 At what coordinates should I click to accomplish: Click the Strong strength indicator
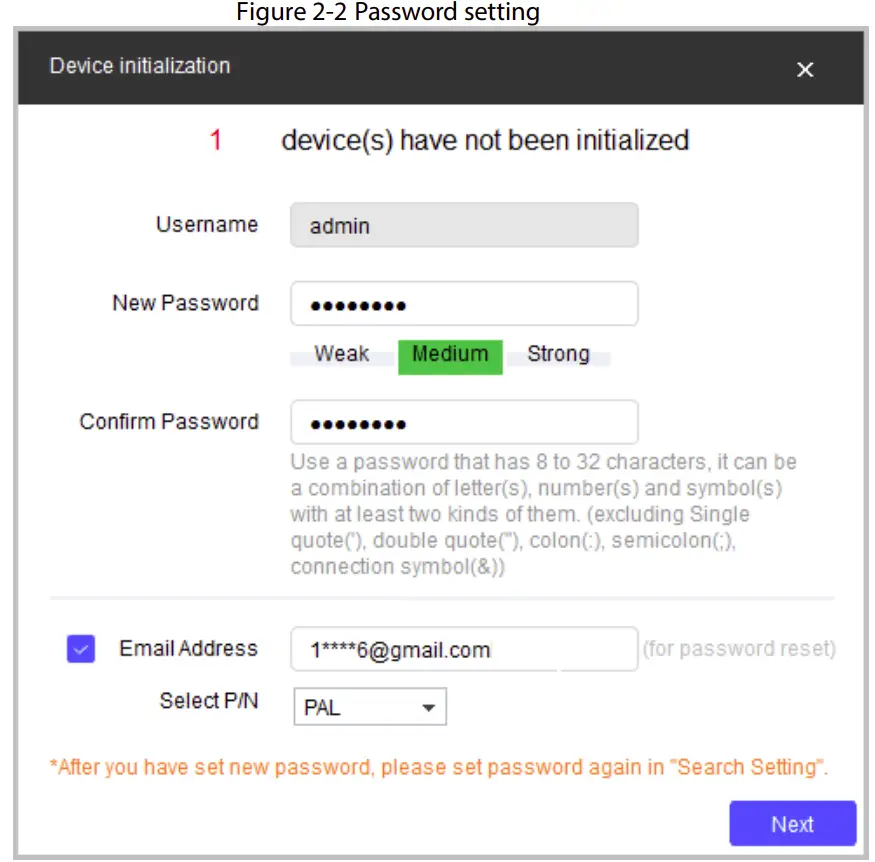point(558,354)
